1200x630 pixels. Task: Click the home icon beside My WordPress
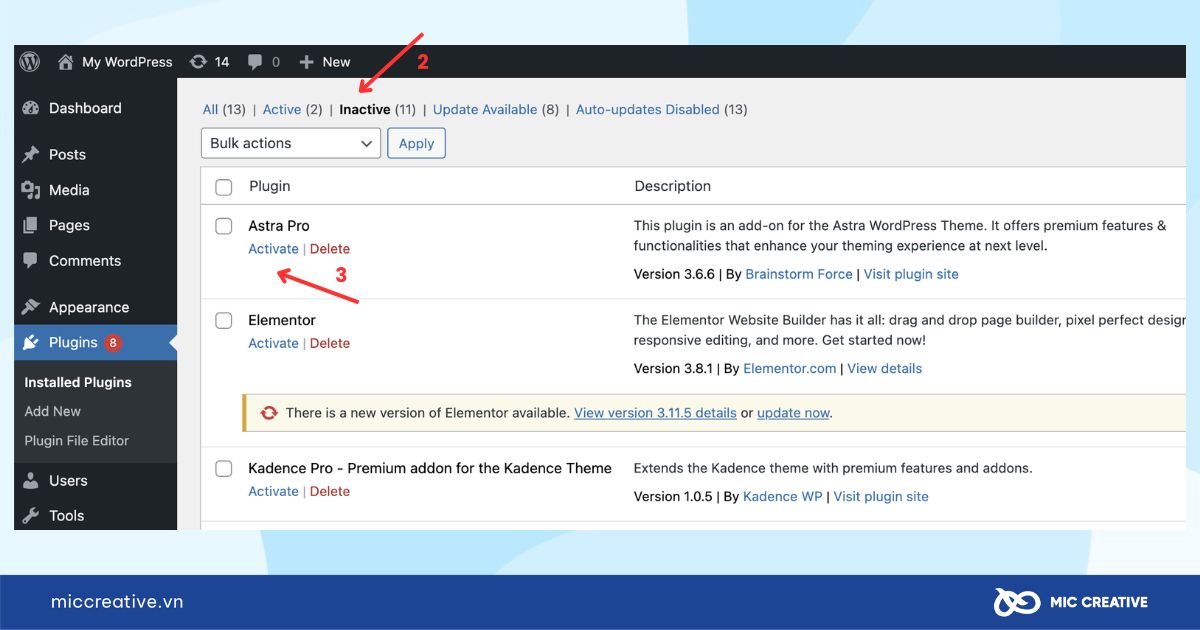tap(66, 62)
